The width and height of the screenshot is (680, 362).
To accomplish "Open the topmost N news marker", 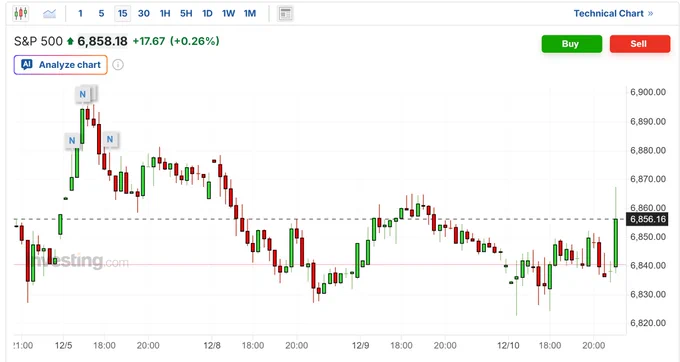I will pyautogui.click(x=82, y=94).
